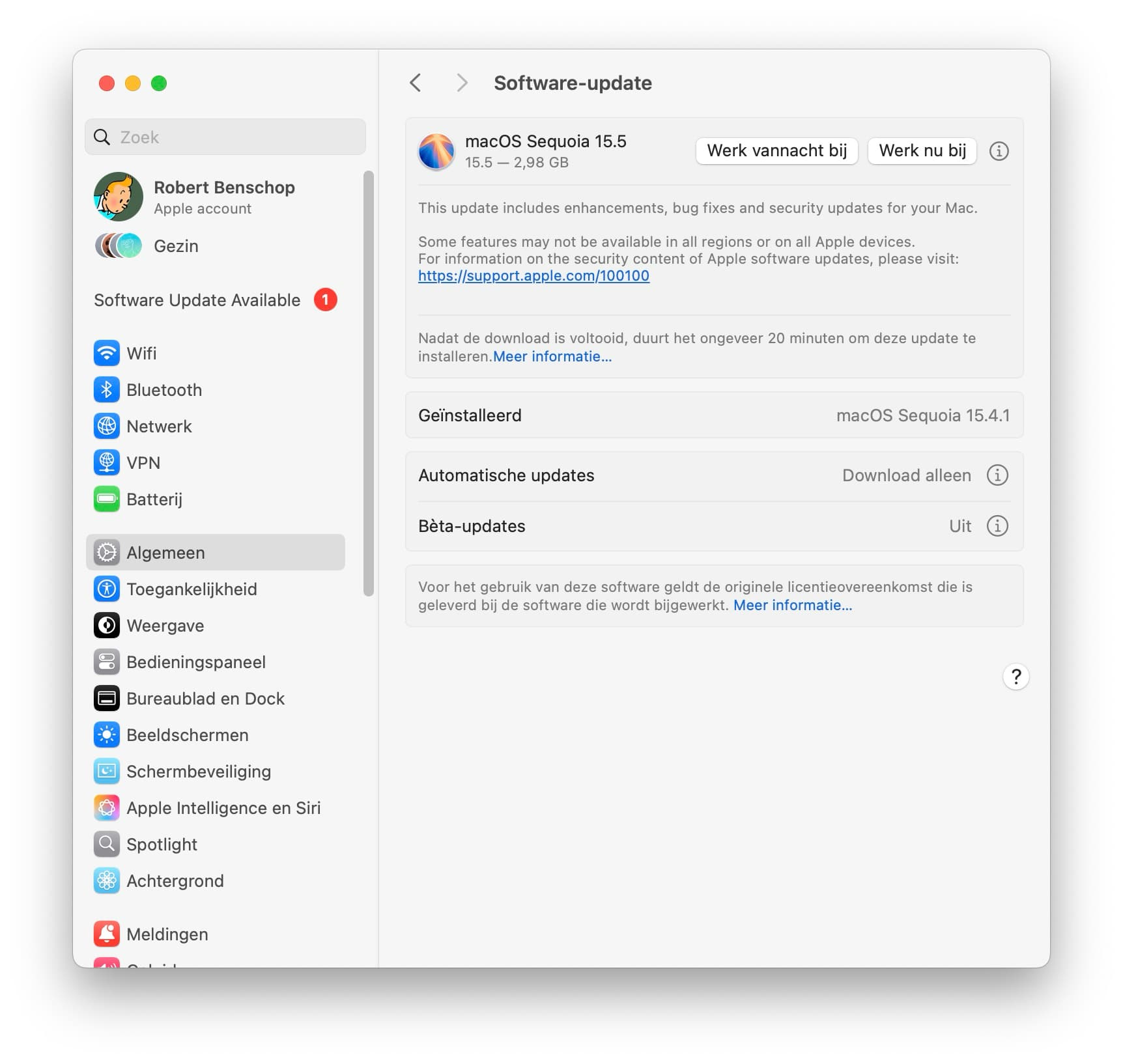Open Beeldschermen displays icon
This screenshot has width=1123, height=1064.
pos(107,735)
